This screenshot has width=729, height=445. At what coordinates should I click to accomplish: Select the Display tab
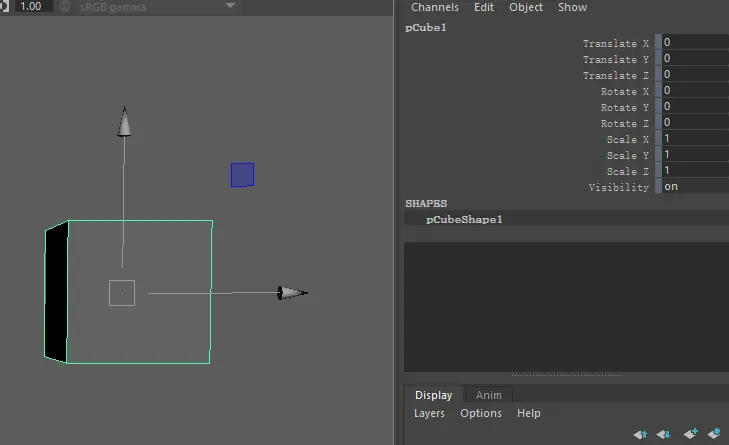tap(433, 395)
